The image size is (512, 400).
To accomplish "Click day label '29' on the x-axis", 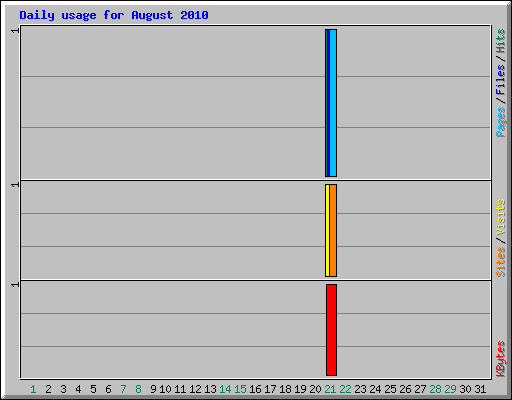I will tap(450, 389).
